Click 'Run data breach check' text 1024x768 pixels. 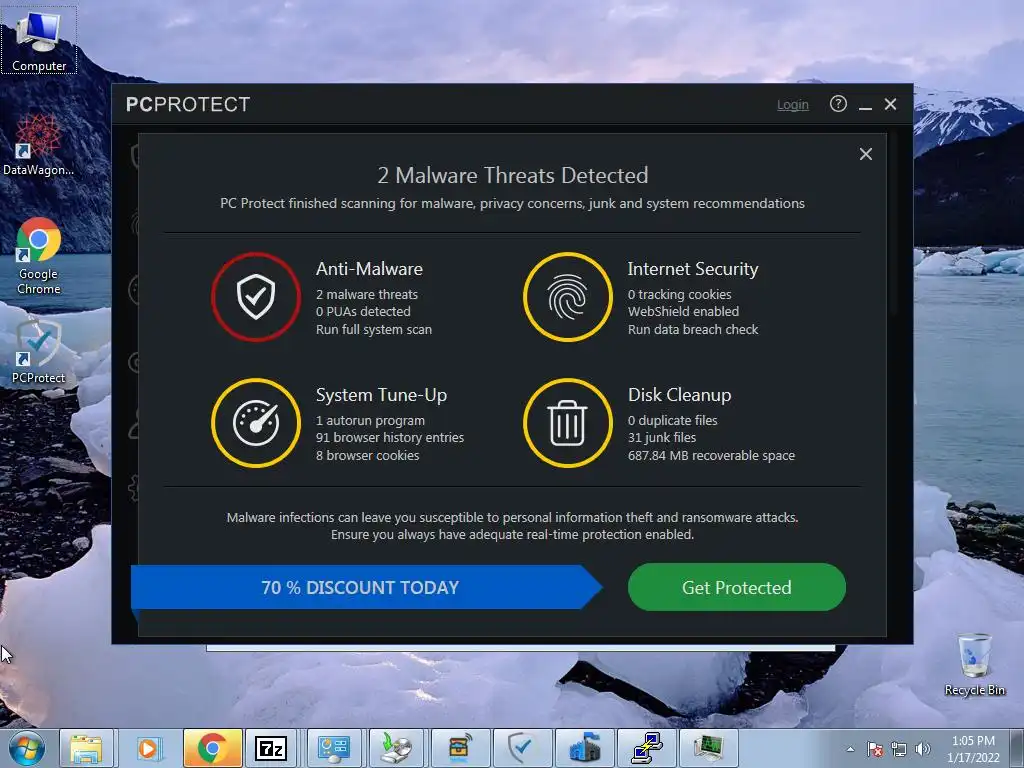(x=693, y=329)
